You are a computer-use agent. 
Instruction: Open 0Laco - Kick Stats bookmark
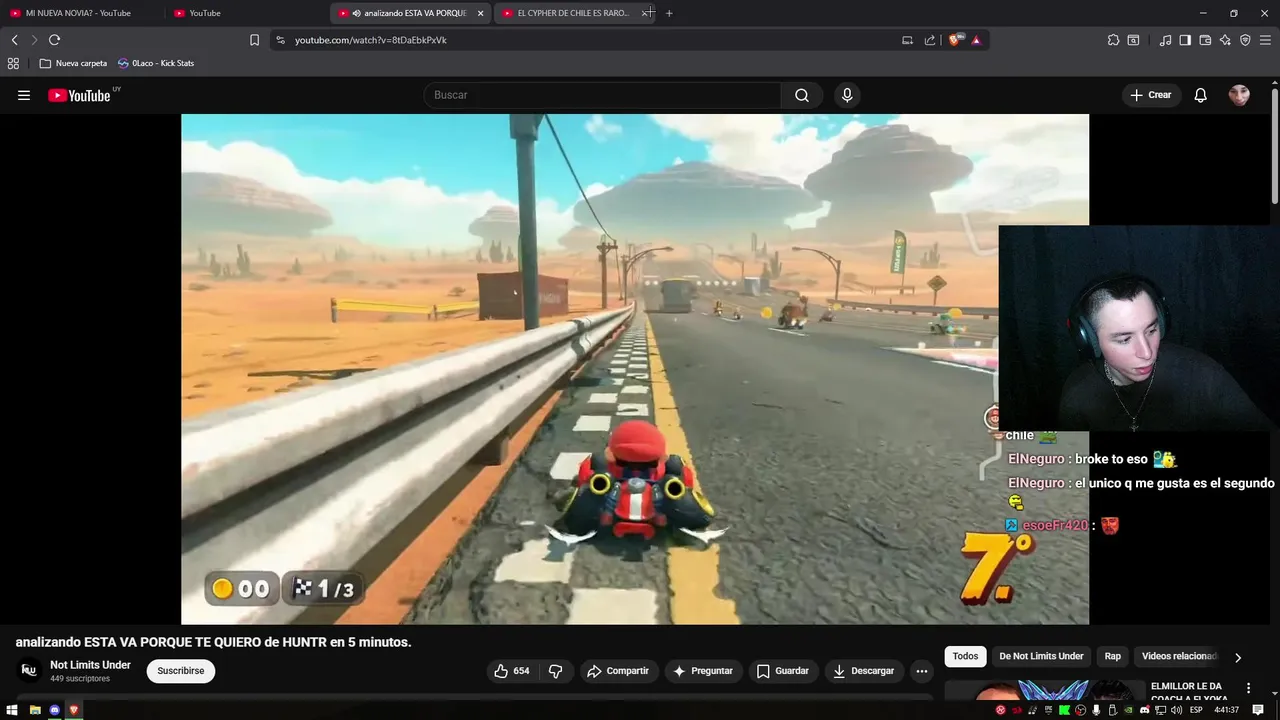tap(155, 63)
